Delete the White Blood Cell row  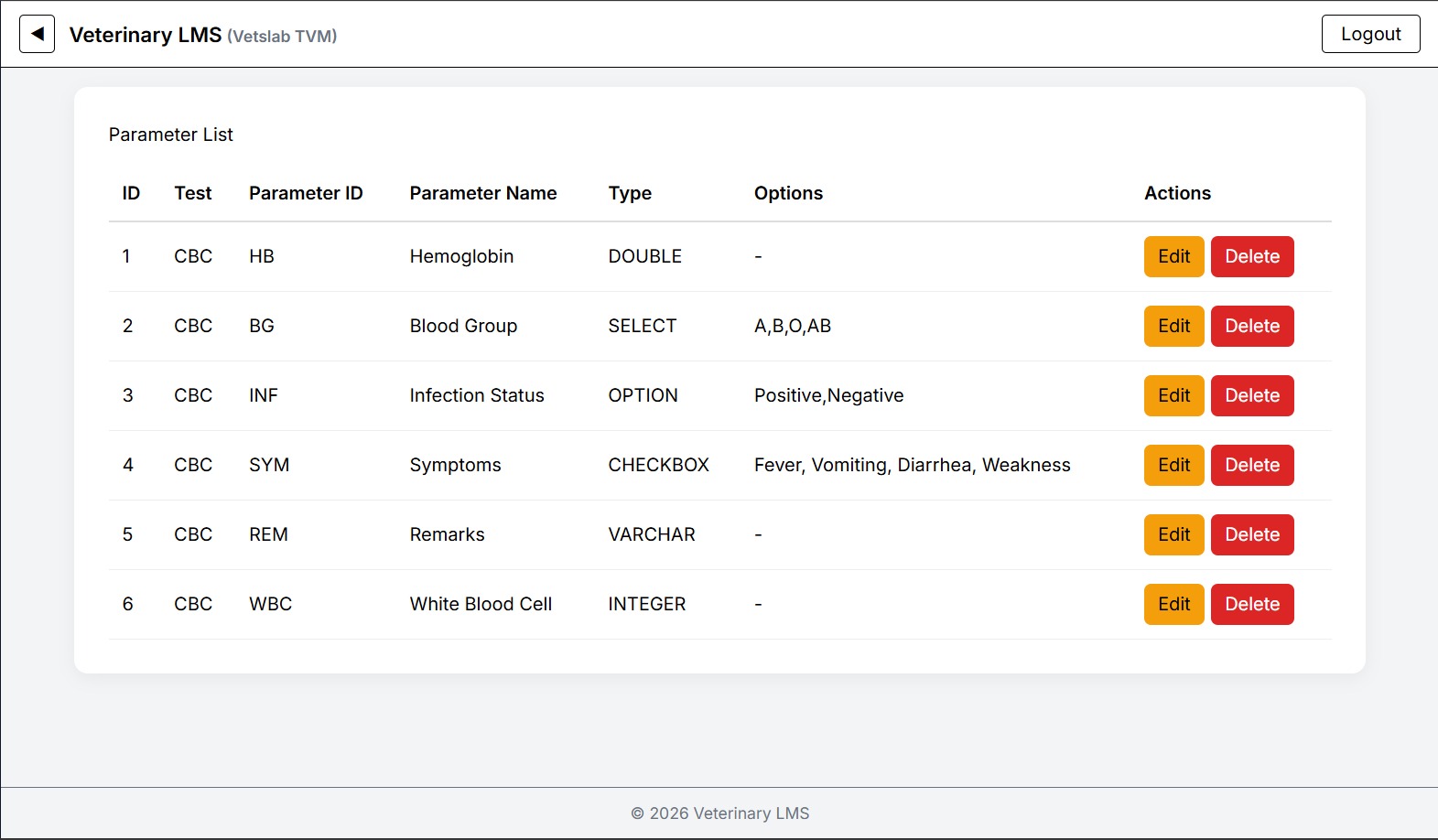(1251, 604)
